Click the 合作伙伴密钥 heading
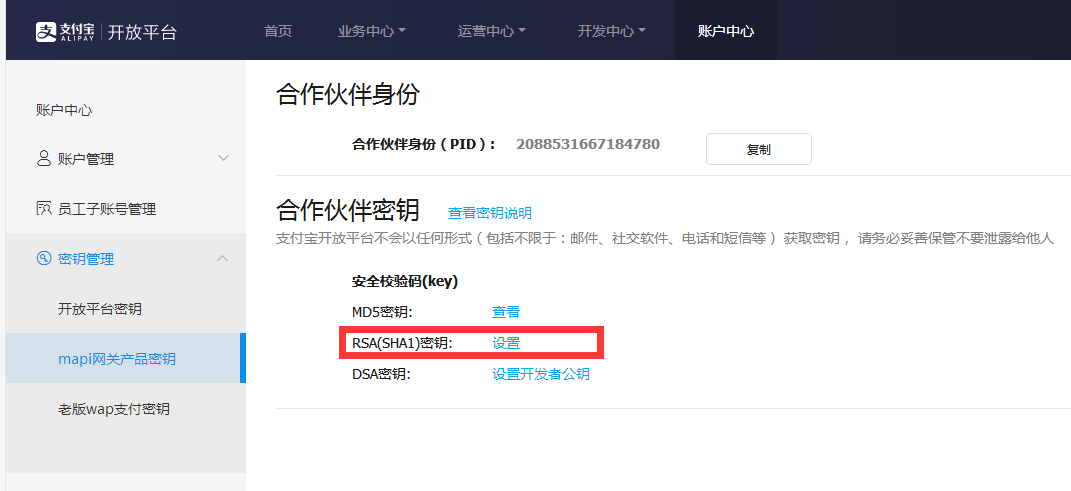The width and height of the screenshot is (1071, 491). 348,210
